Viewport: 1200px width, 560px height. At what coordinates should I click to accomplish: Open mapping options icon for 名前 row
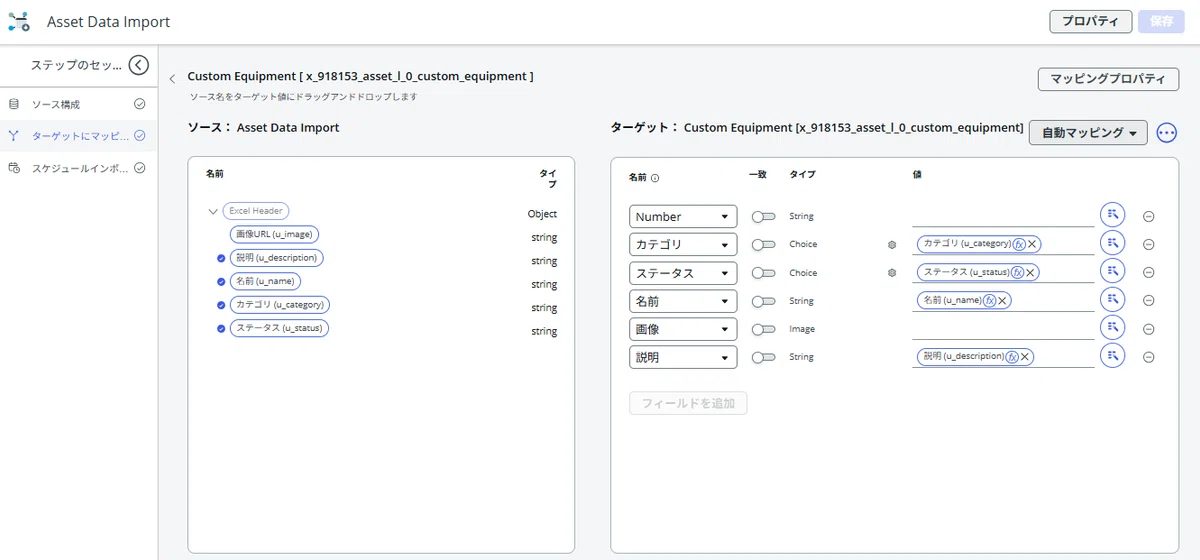point(1112,300)
